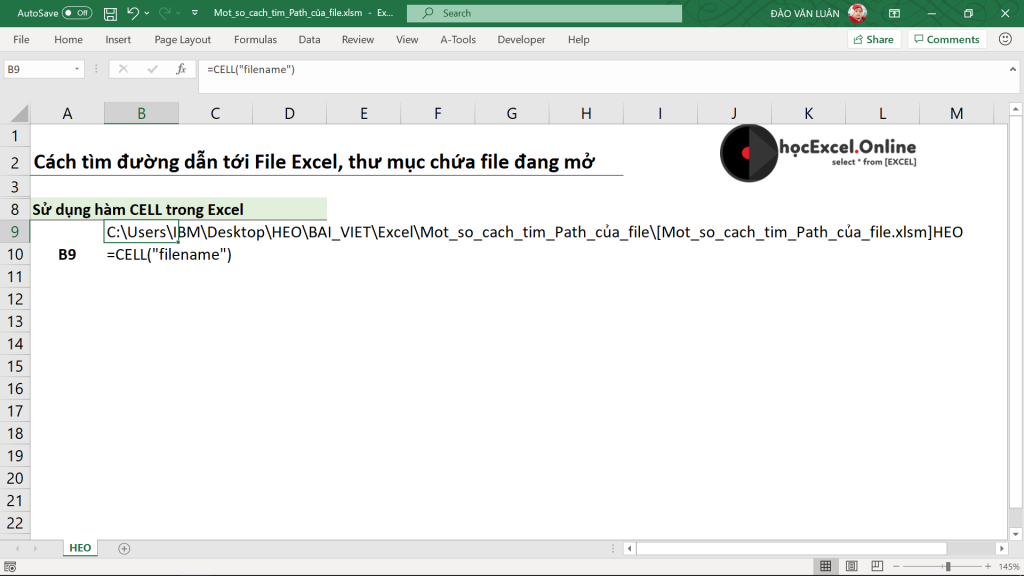Open the Name Box dropdown
Image resolution: width=1024 pixels, height=576 pixels.
point(77,69)
